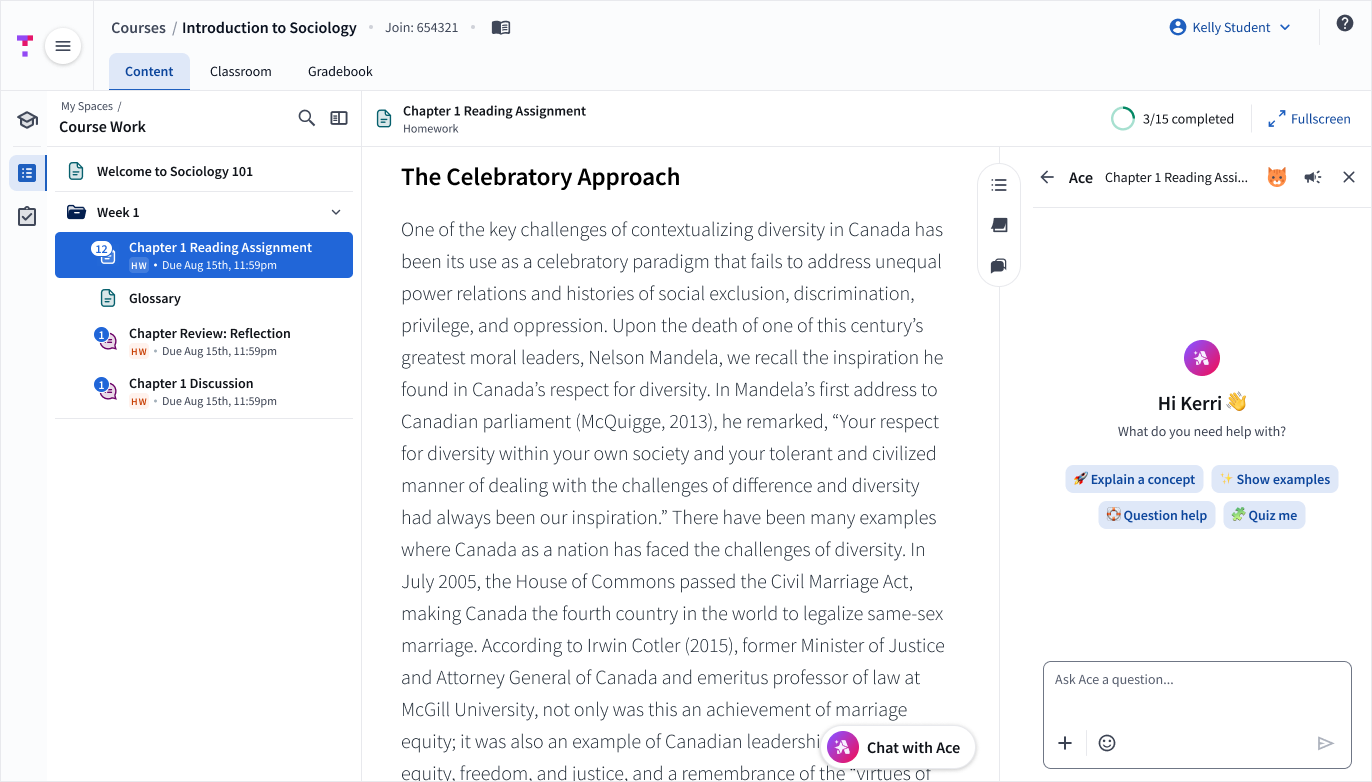Open the Kelly Student account dropdown

1230,28
